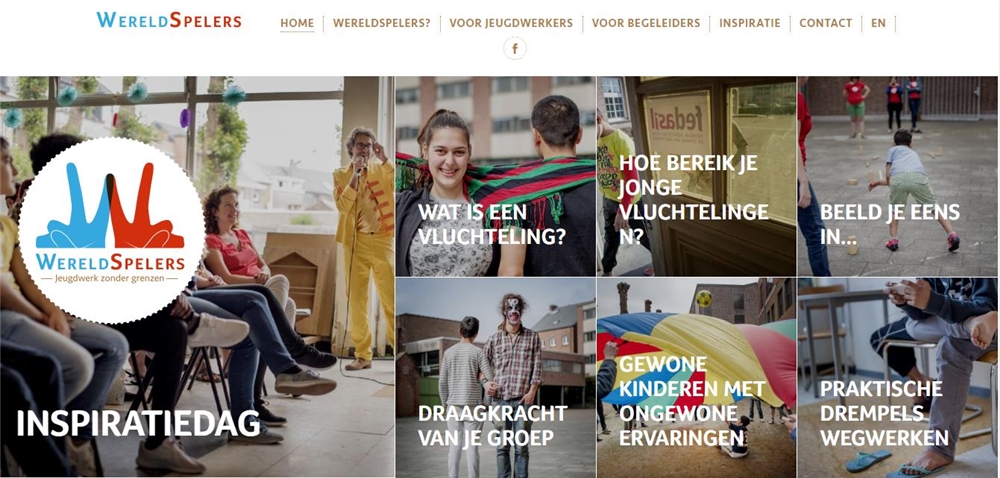Click the round WereldSpelers hands logo badge
This screenshot has height=478, width=1000.
112,231
